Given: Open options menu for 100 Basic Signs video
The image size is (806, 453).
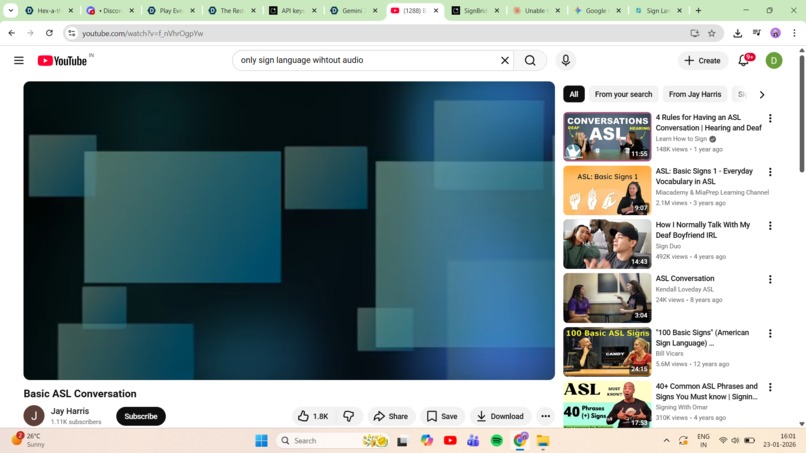Looking at the screenshot, I should (770, 333).
